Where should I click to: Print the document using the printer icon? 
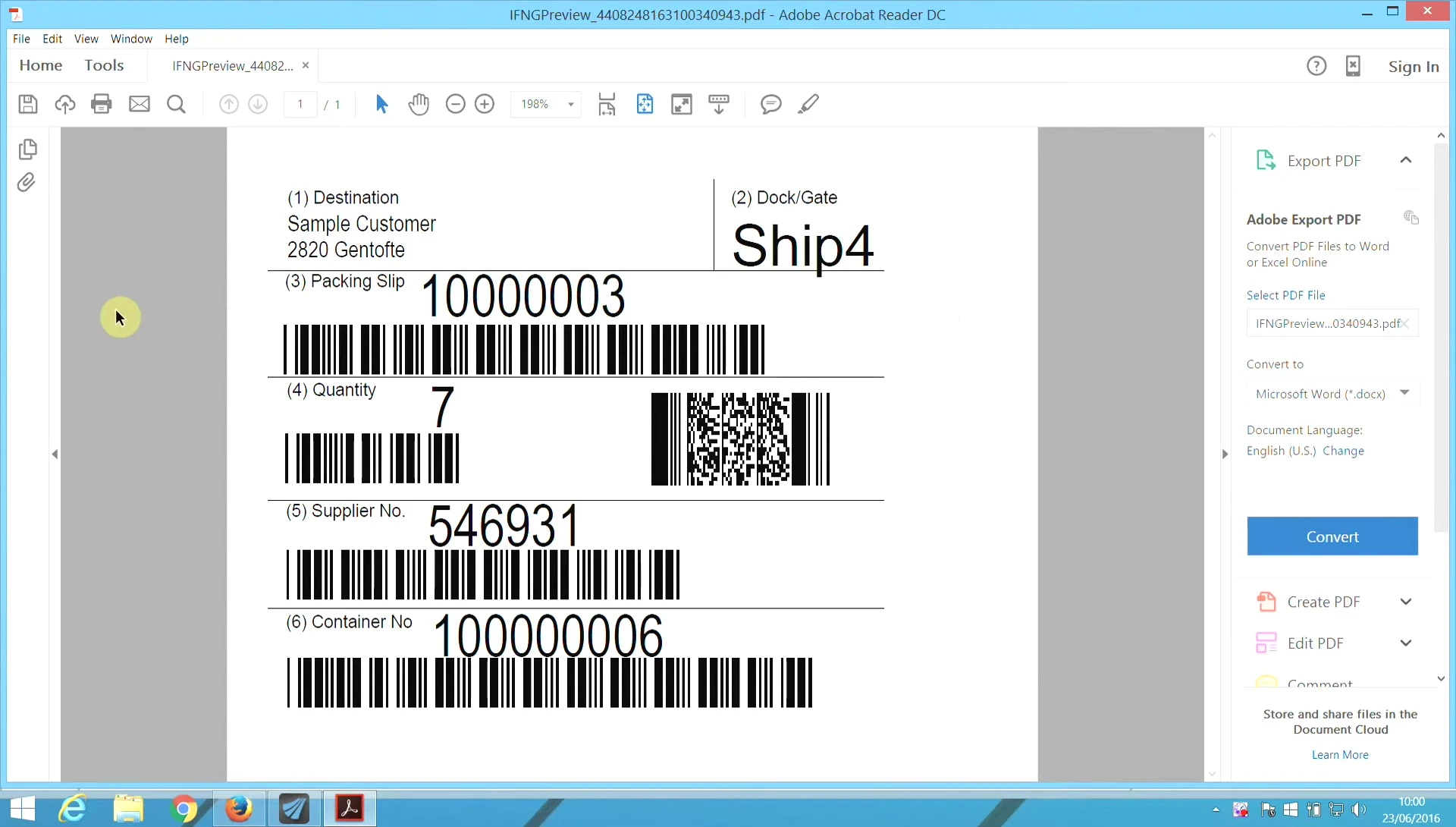(102, 104)
